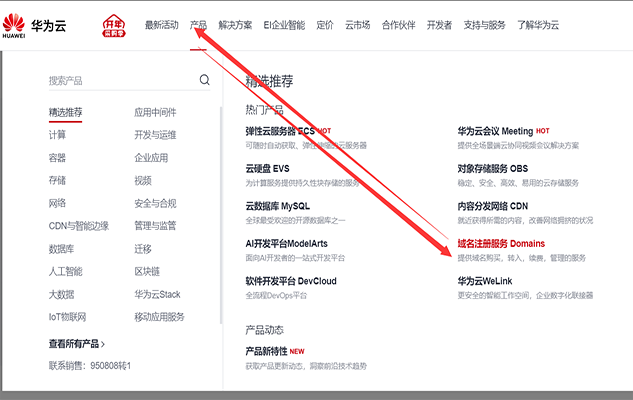Select the 数据库 category
The image size is (633, 400).
pos(61,249)
